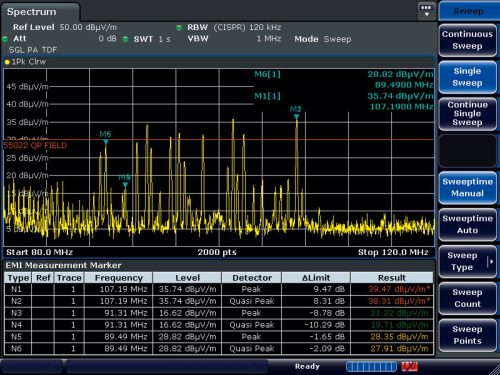Click the green SWT status dot

click(125, 39)
